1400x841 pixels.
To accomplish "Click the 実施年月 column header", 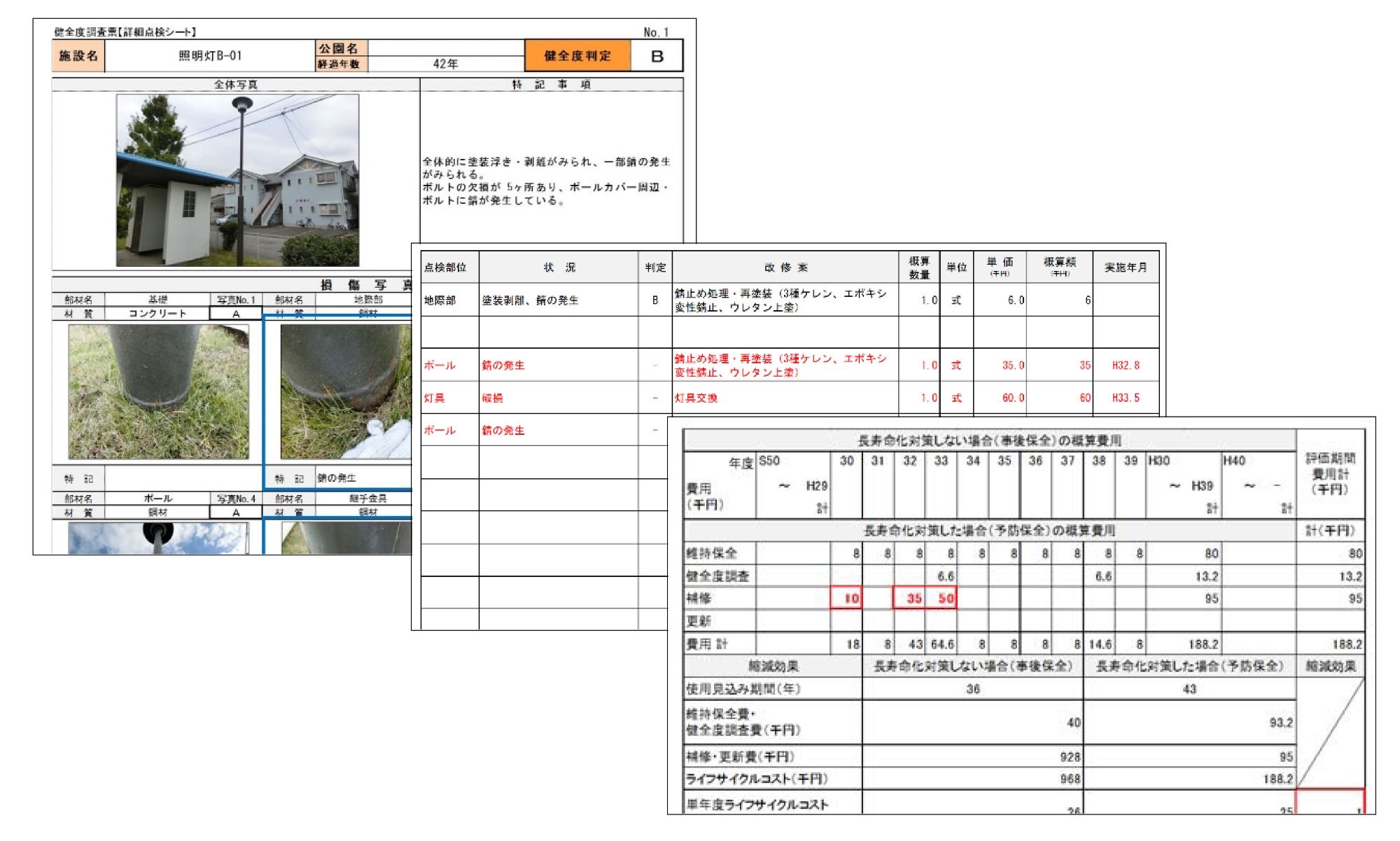I will [1126, 267].
